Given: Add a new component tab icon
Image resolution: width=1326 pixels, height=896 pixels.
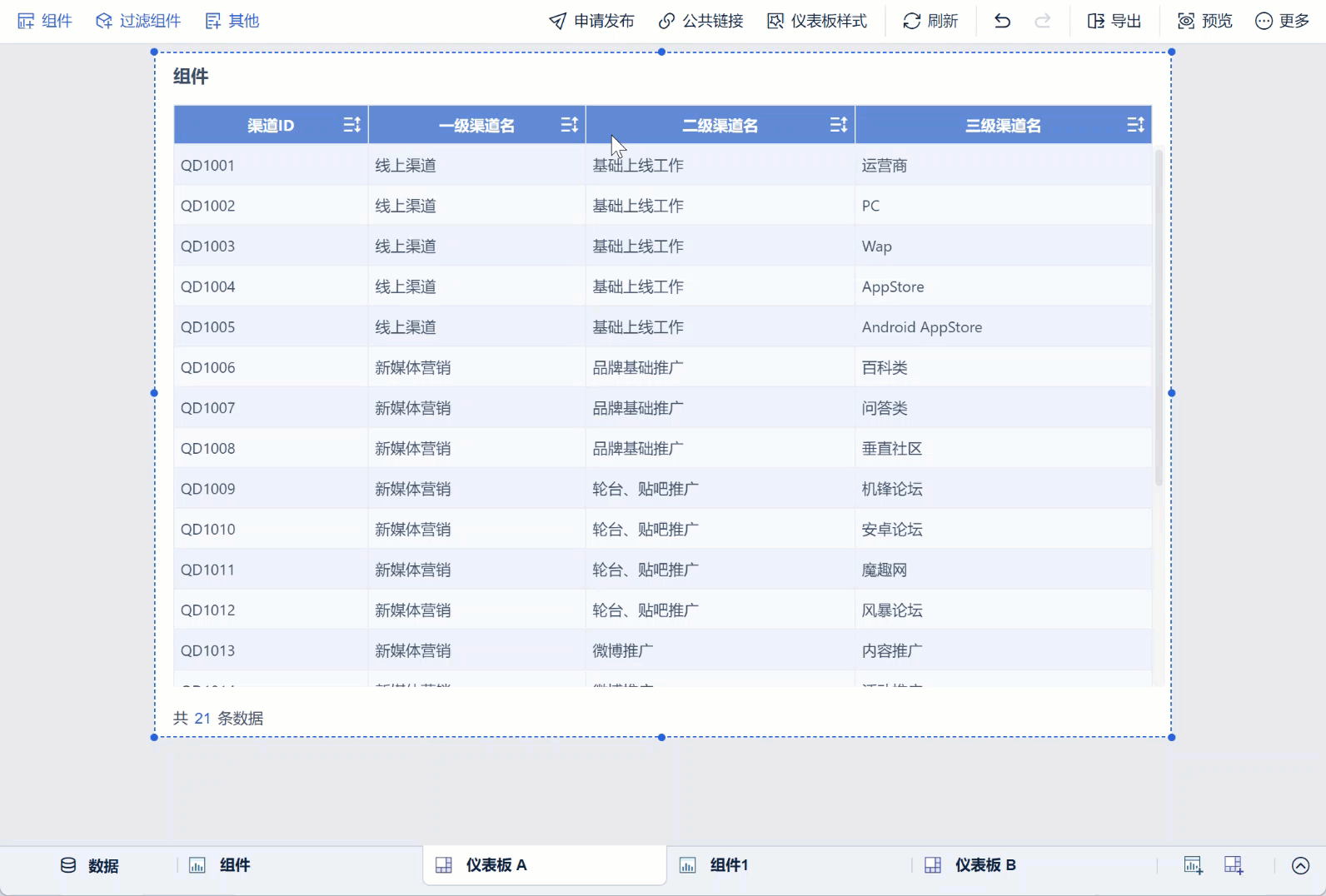Looking at the screenshot, I should tap(1193, 865).
